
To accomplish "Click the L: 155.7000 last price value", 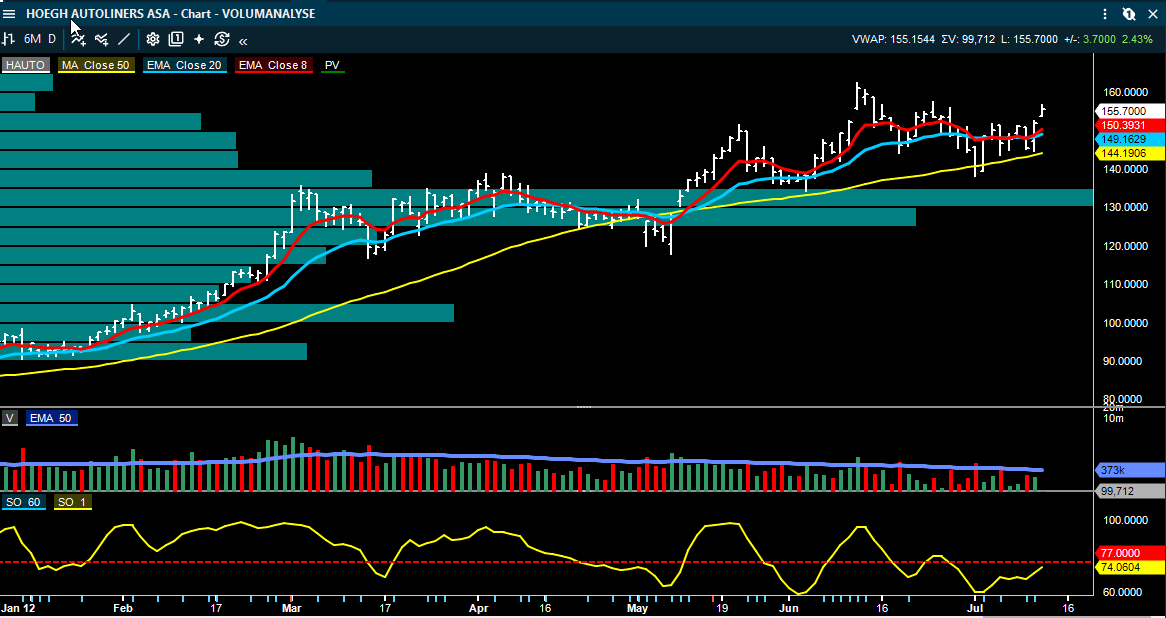I will coord(1030,39).
